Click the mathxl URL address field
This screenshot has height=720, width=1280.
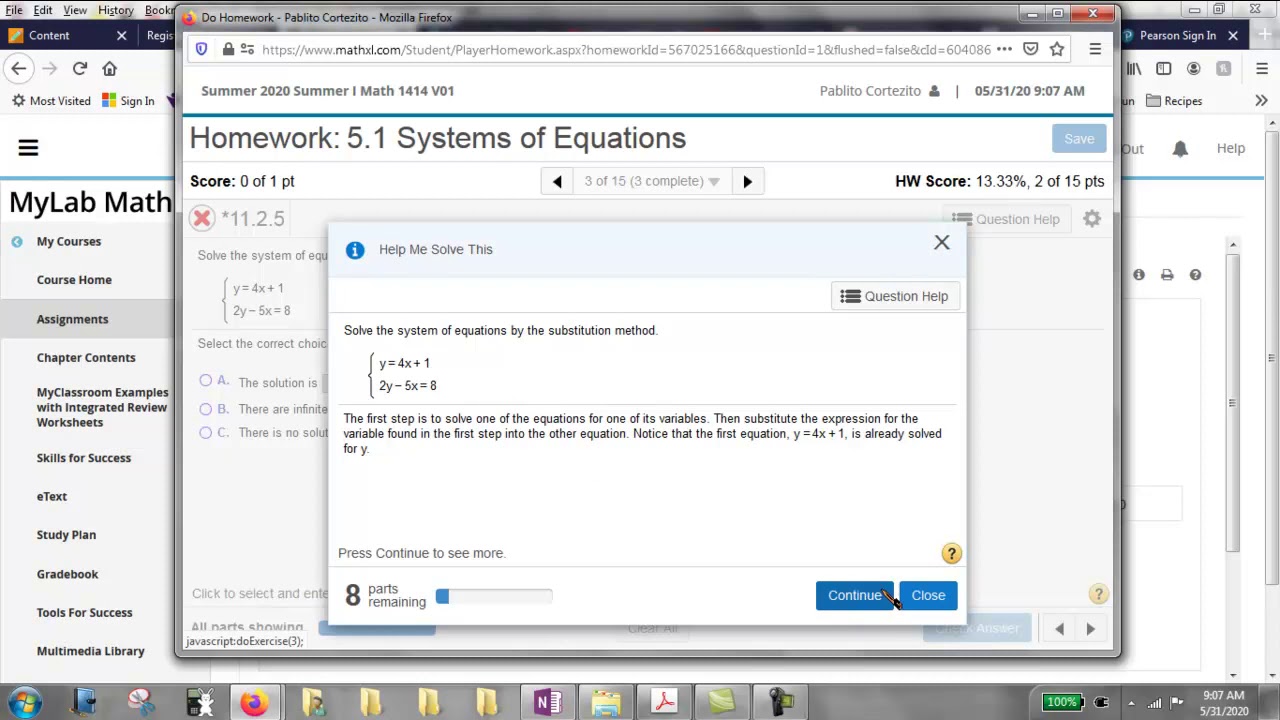point(626,49)
